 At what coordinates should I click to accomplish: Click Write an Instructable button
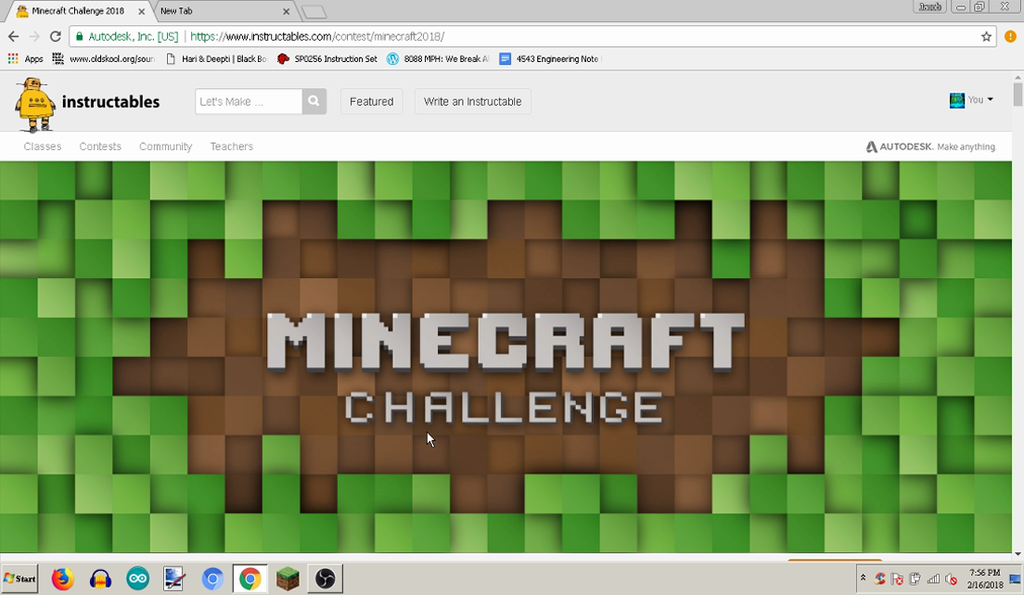472,102
